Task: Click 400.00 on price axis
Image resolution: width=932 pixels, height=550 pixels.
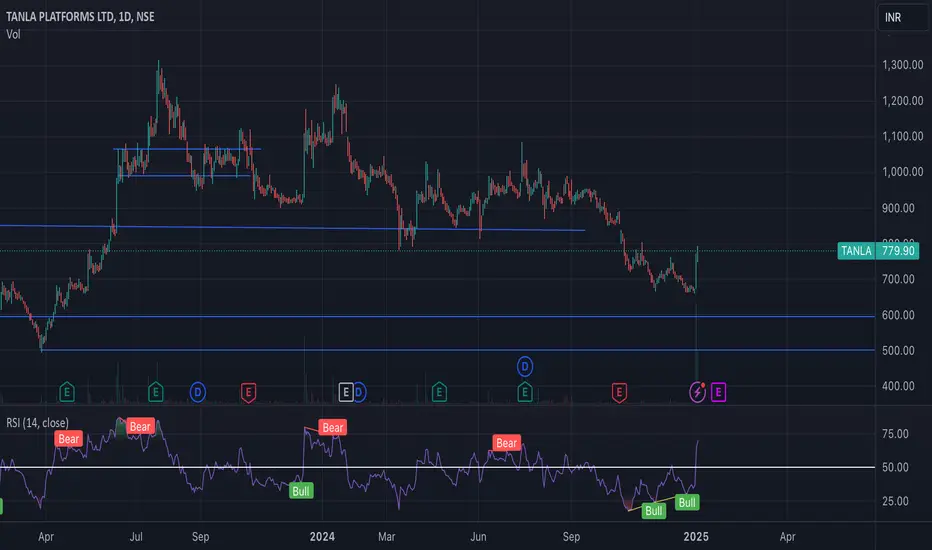Action: [x=898, y=386]
